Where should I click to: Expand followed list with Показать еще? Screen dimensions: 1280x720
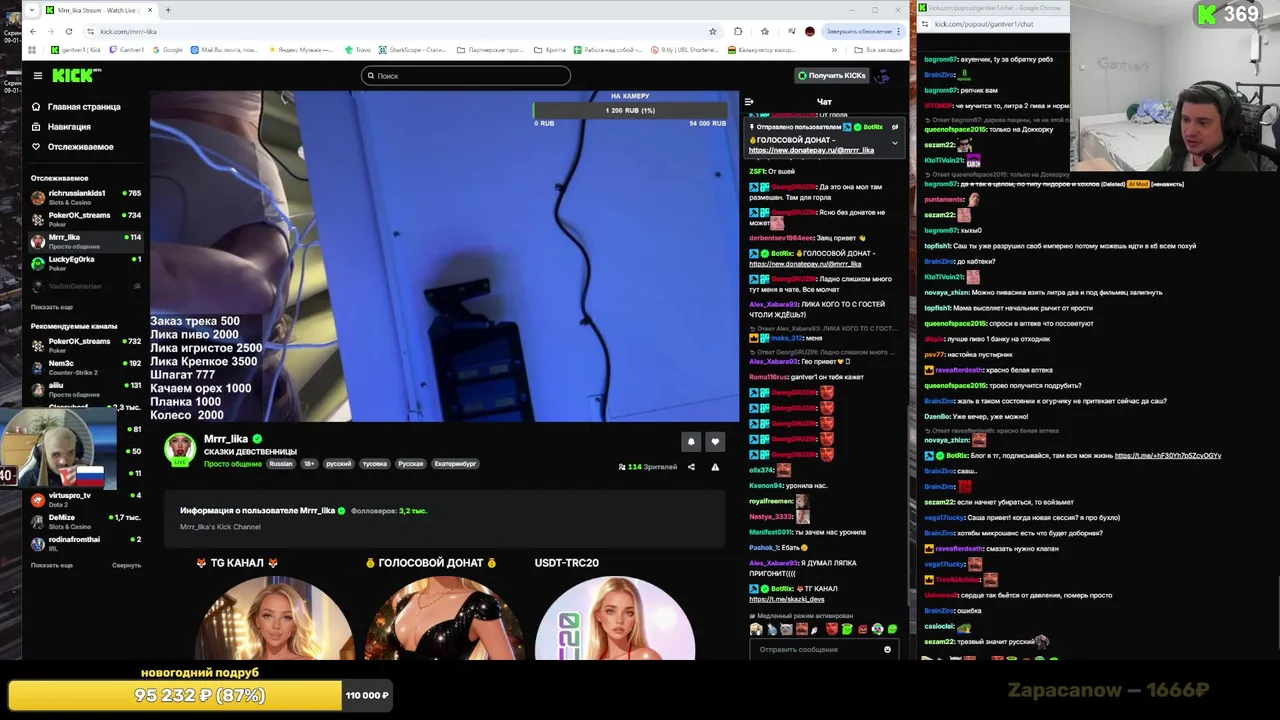click(51, 307)
